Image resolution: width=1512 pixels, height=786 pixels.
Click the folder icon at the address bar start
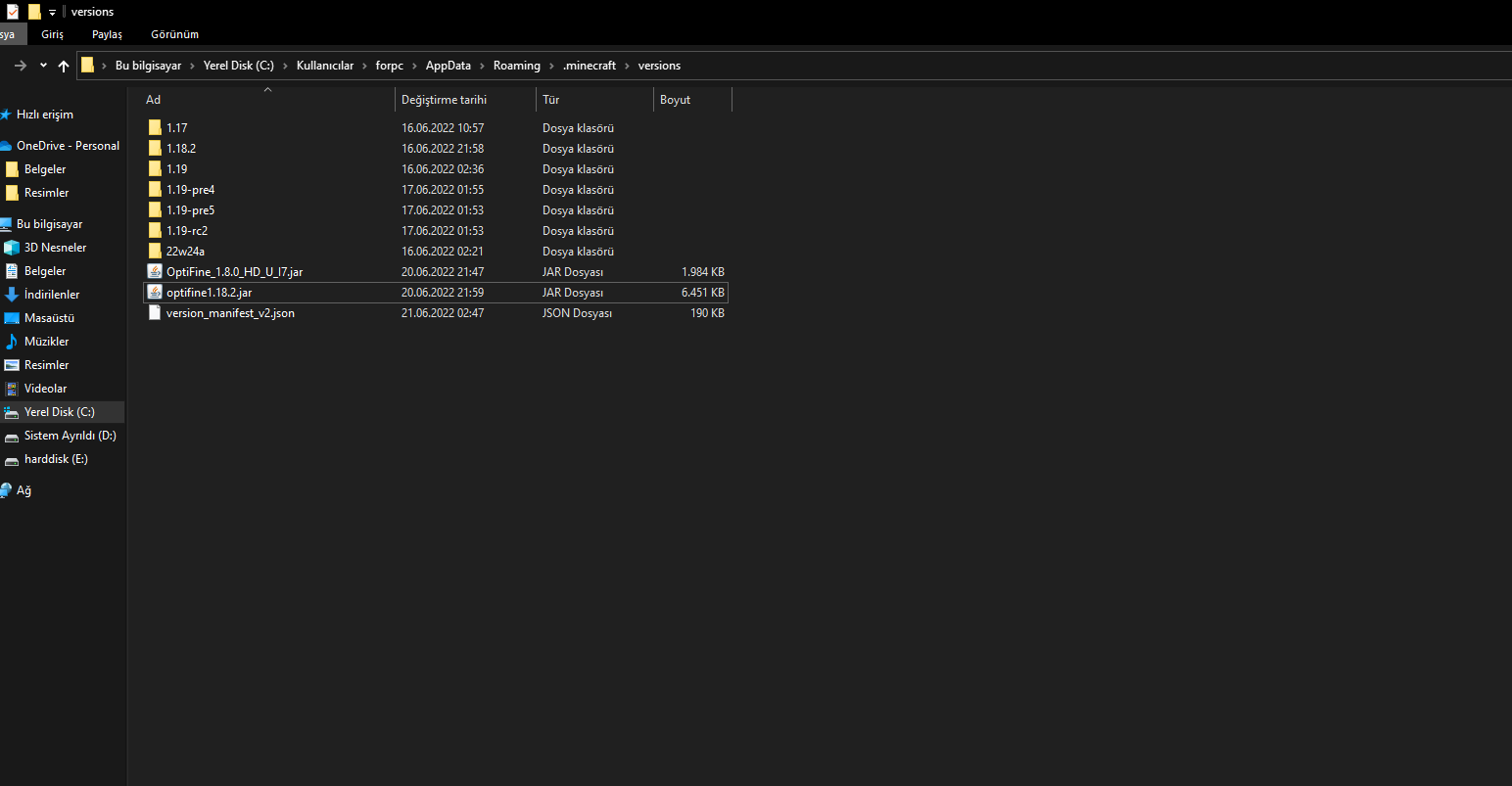tap(87, 66)
